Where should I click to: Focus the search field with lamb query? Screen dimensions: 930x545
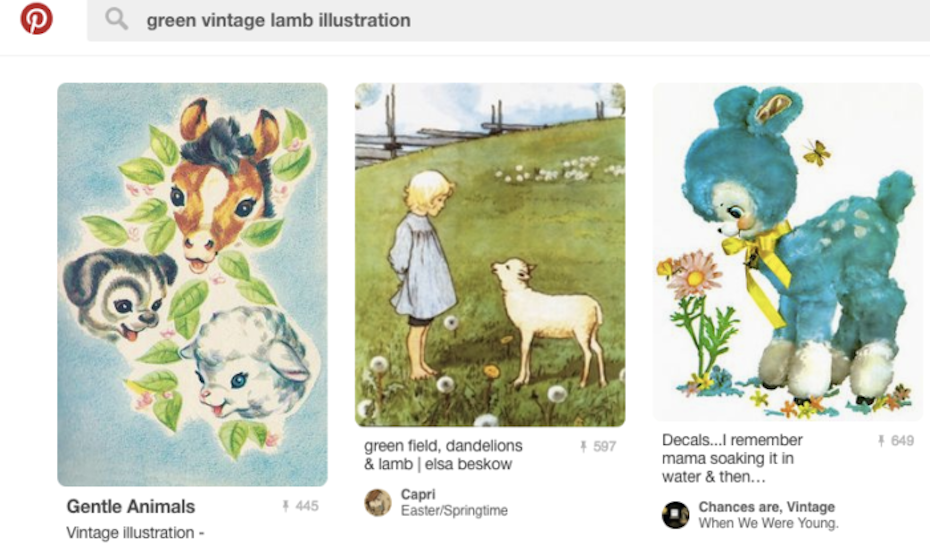[500, 20]
